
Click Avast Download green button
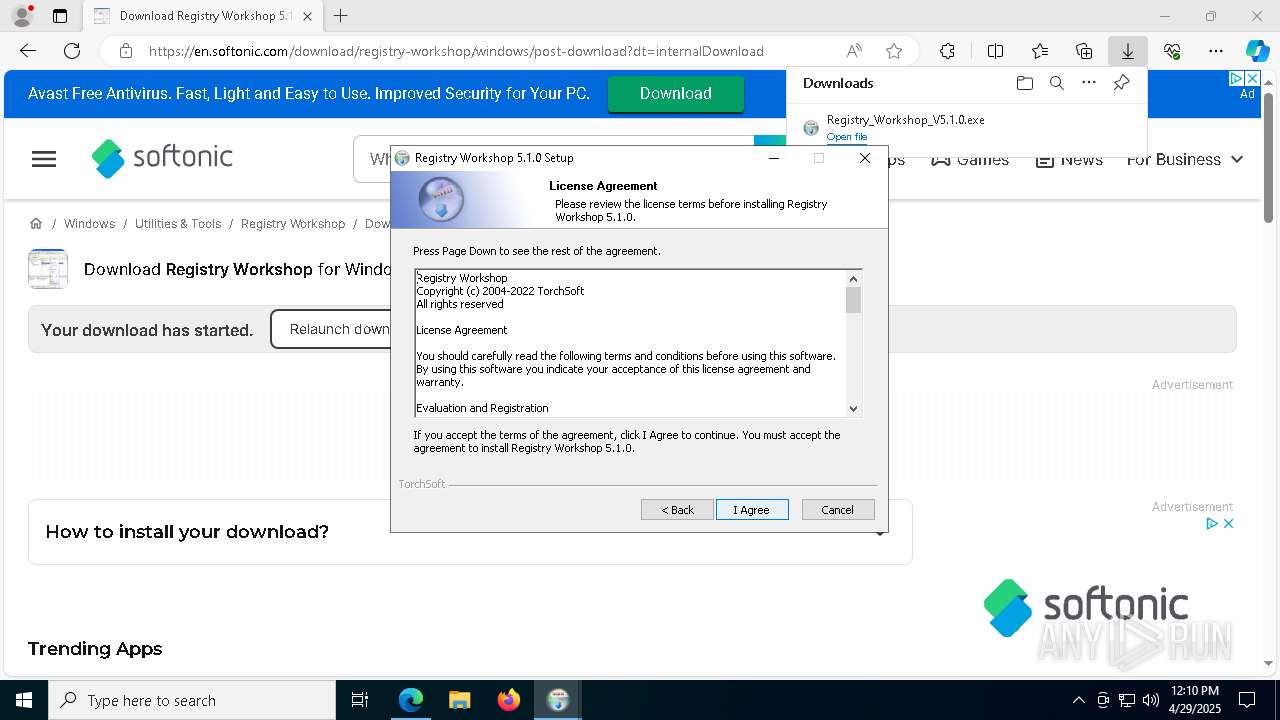click(x=676, y=93)
